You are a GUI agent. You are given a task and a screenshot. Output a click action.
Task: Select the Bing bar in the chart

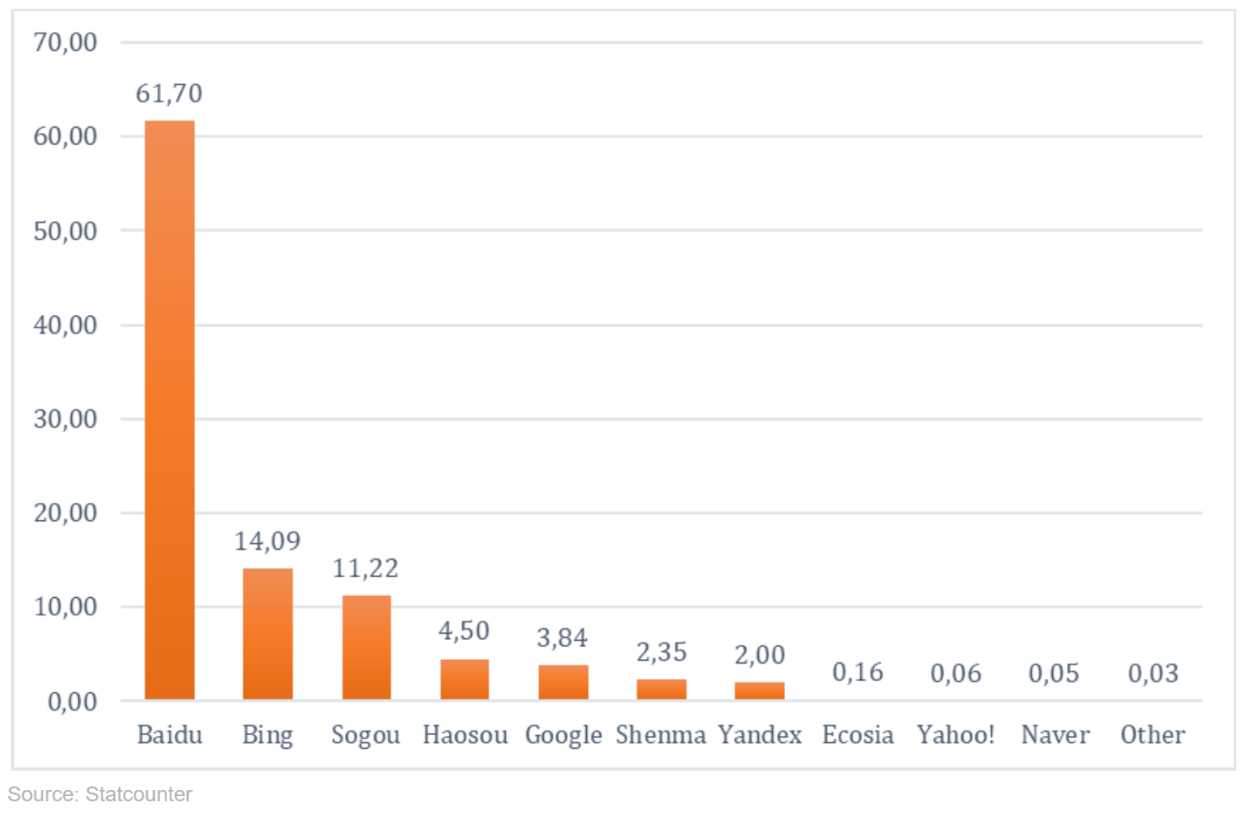click(268, 634)
